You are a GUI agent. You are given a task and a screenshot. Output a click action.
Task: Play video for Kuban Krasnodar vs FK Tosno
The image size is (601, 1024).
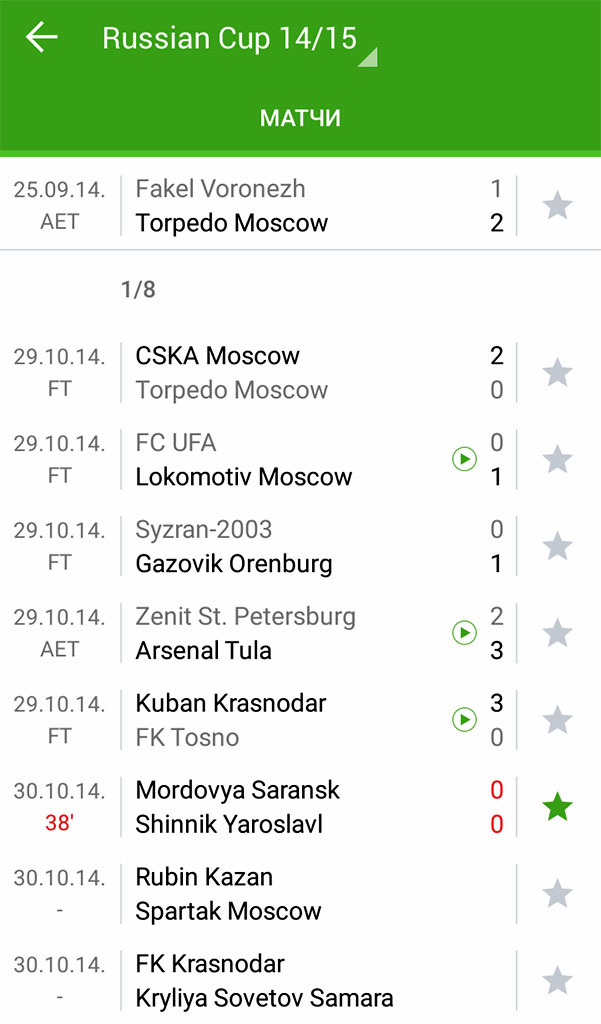click(464, 720)
